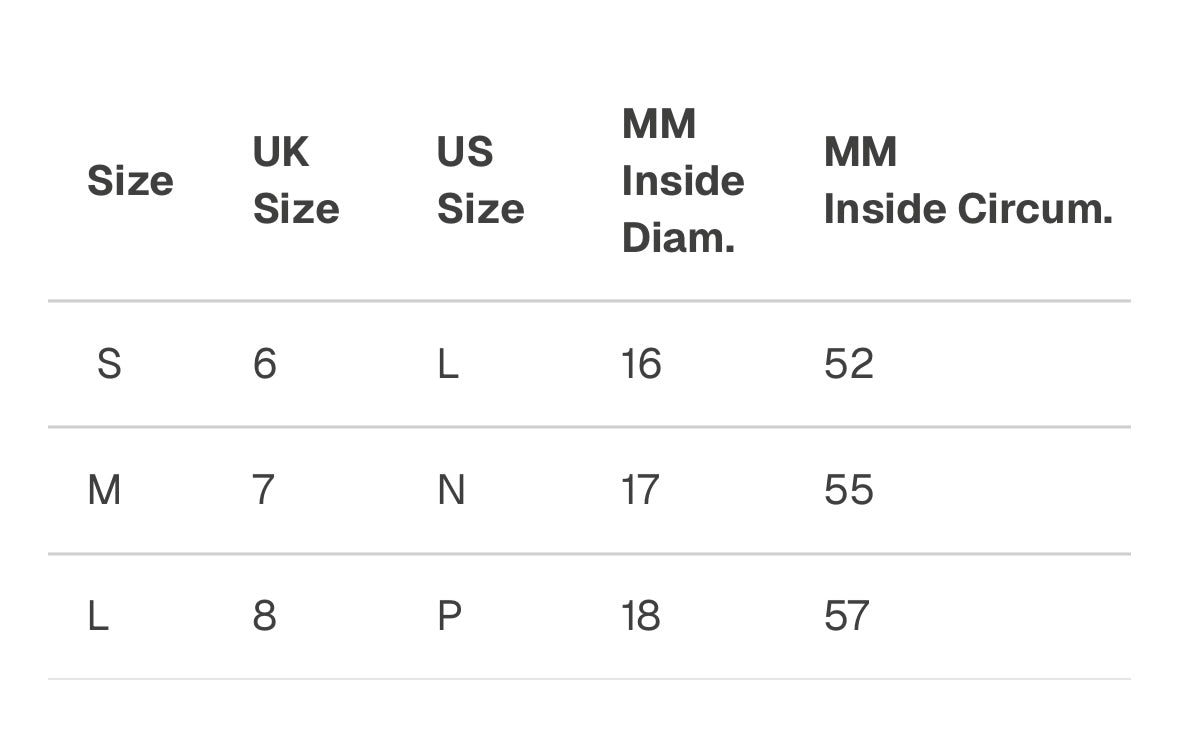Image resolution: width=1179 pixels, height=748 pixels.
Task: Select the "US Size" column header
Action: coord(480,181)
